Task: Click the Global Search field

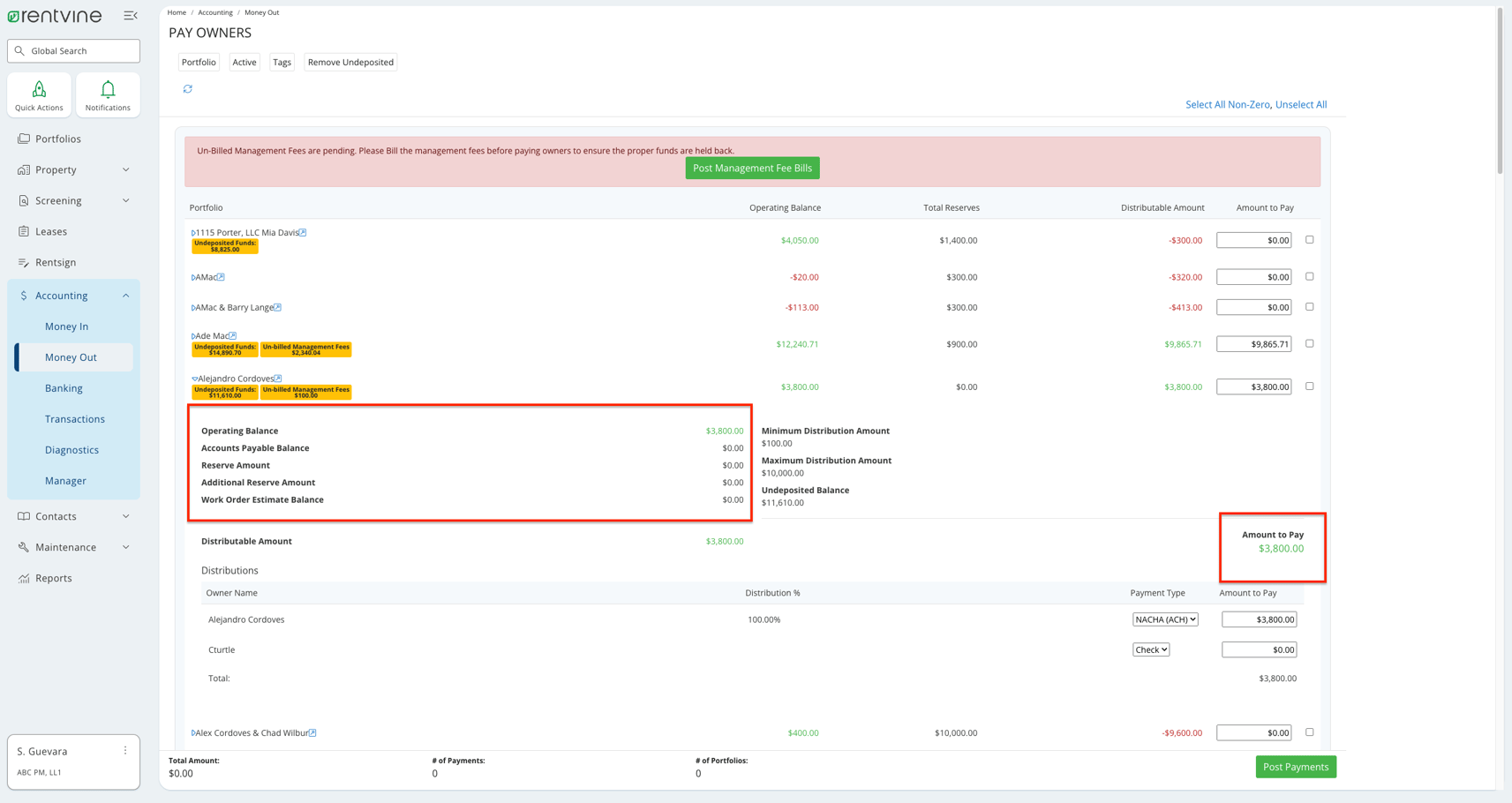Action: [x=74, y=51]
